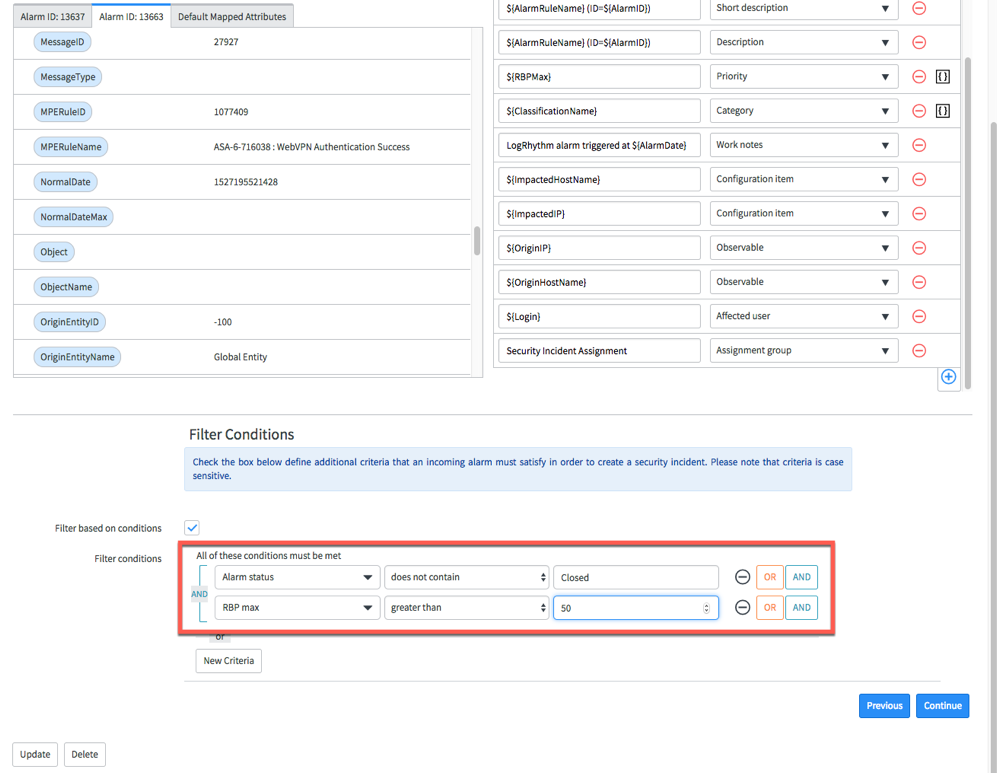This screenshot has width=997, height=773.
Task: Remove the ${OriginHostName} mapping row
Action: pos(919,282)
